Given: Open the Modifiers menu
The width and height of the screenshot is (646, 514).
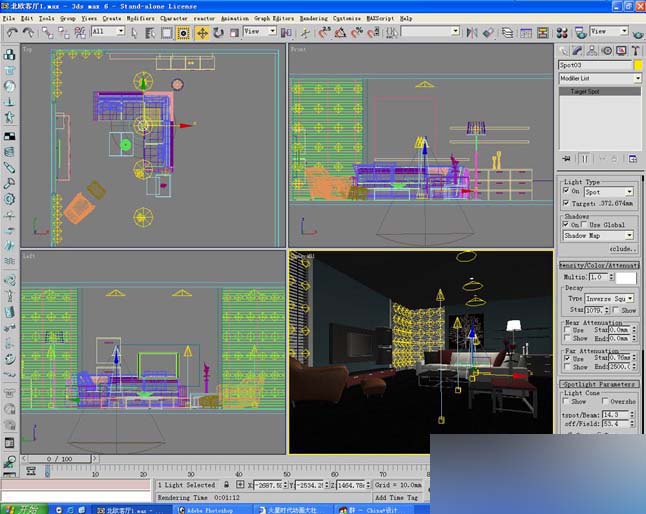Looking at the screenshot, I should [x=141, y=18].
